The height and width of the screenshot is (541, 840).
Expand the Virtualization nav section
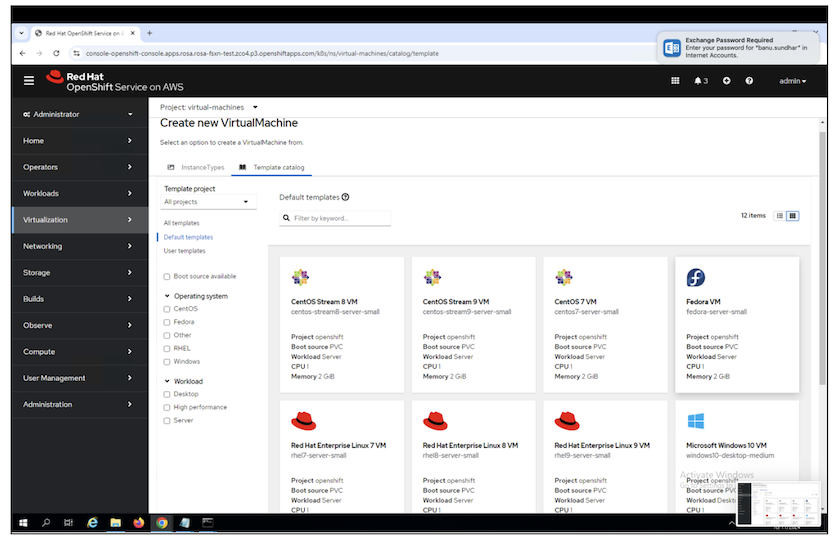[x=78, y=220]
